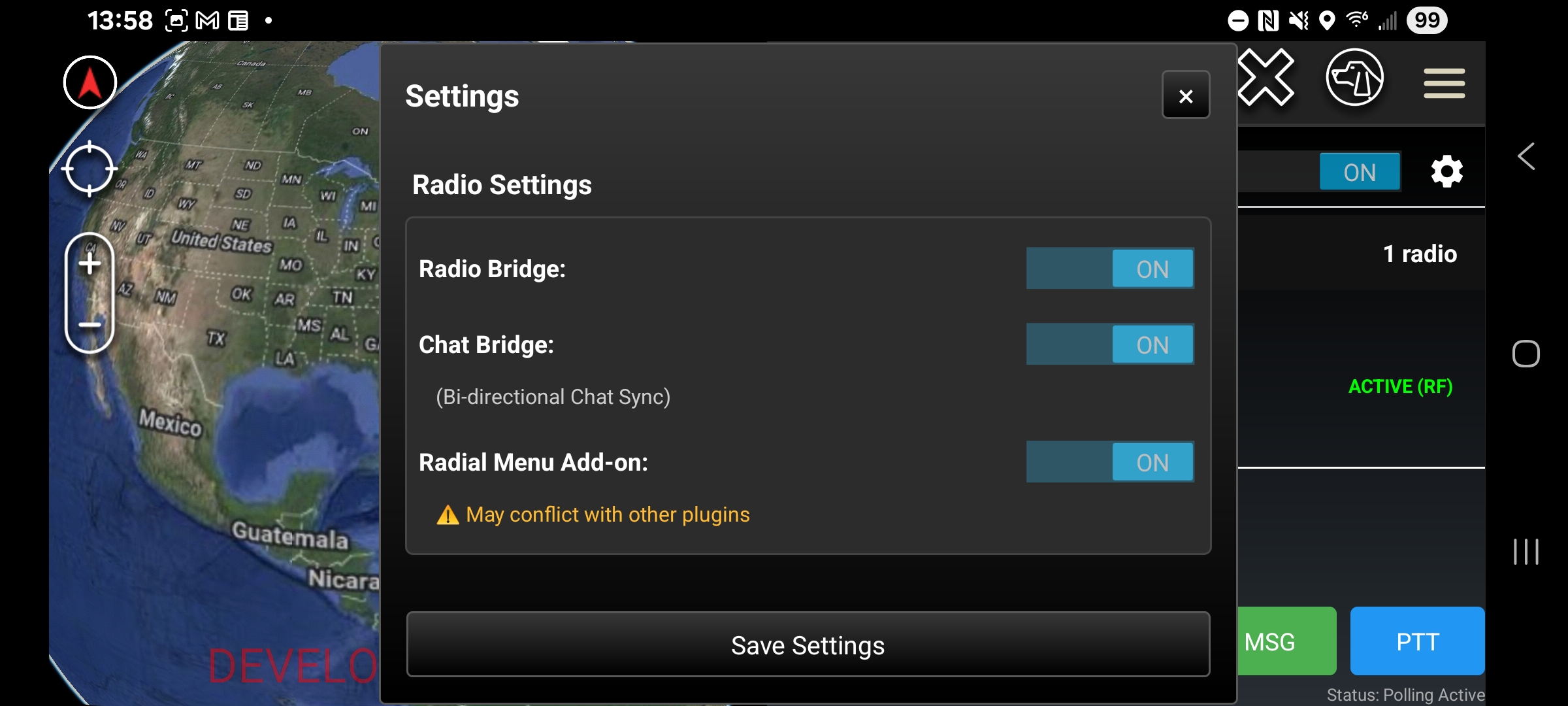The image size is (1568, 706).
Task: Toggle the Chat Bridge switch
Action: click(x=1110, y=344)
